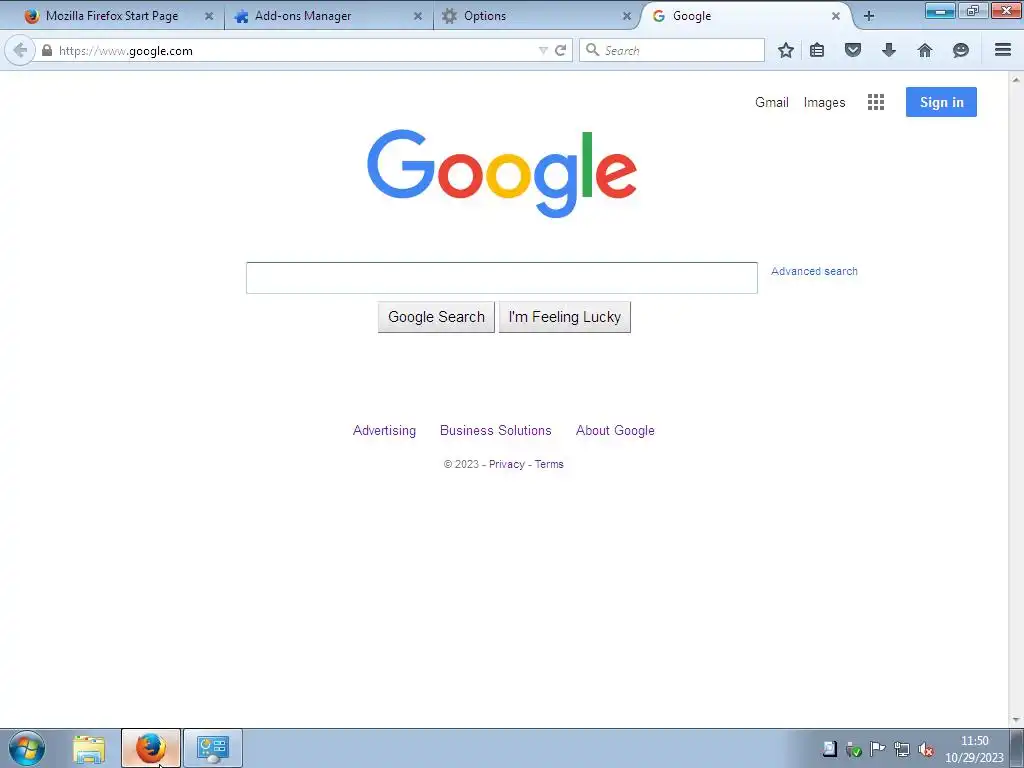Image resolution: width=1024 pixels, height=768 pixels.
Task: Click the blue Sign in button
Action: 941,102
